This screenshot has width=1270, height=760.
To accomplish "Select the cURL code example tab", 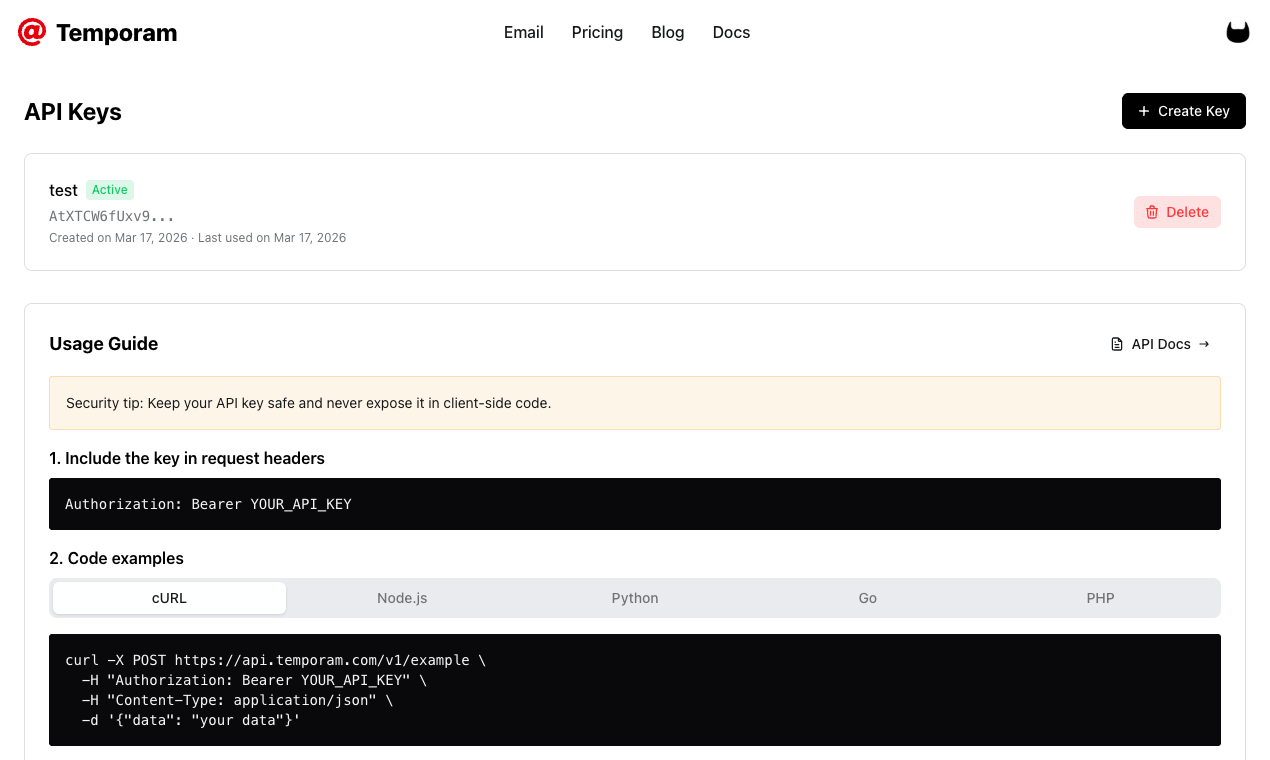I will 168,597.
